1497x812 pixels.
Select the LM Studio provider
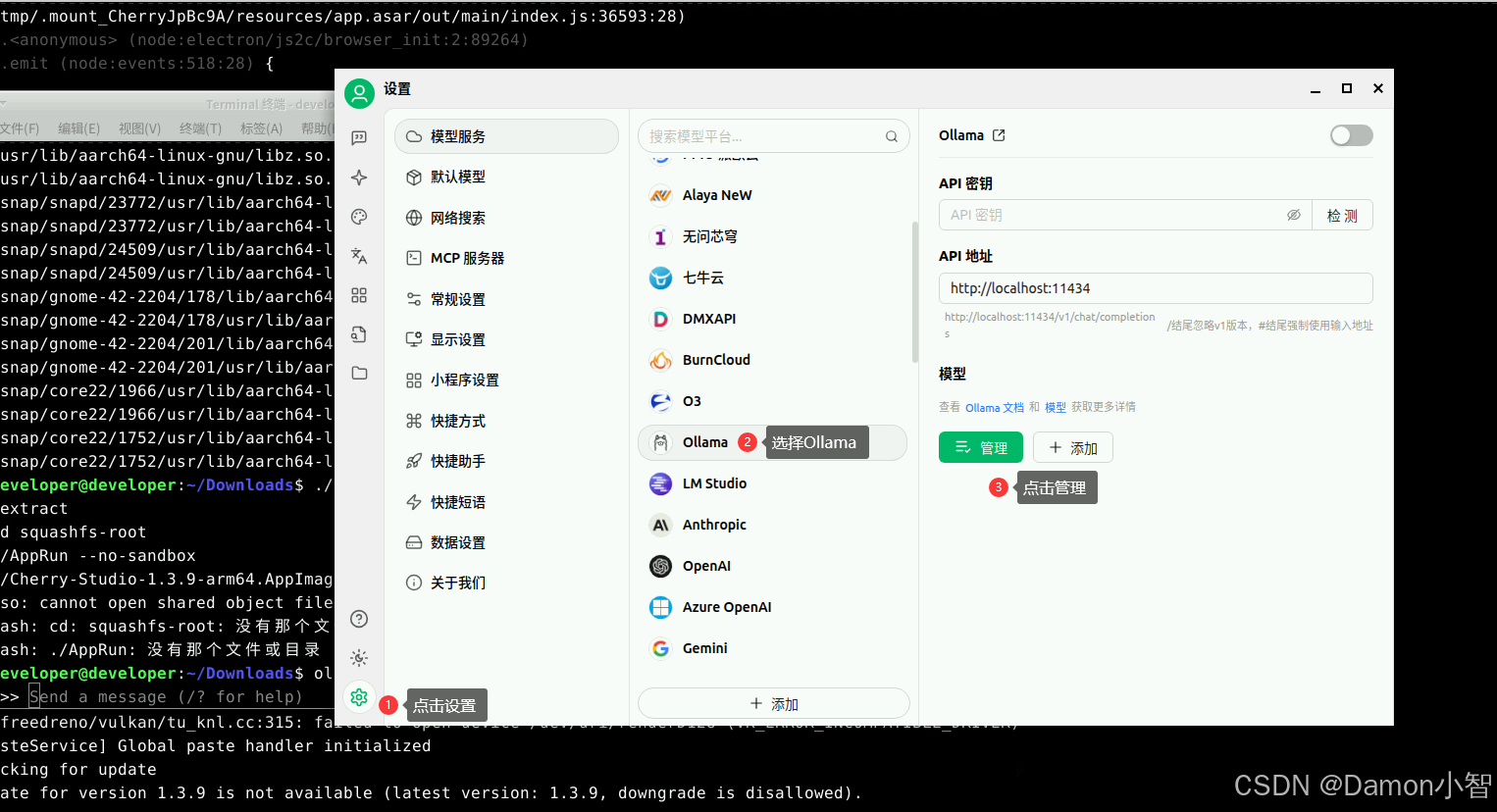point(772,483)
